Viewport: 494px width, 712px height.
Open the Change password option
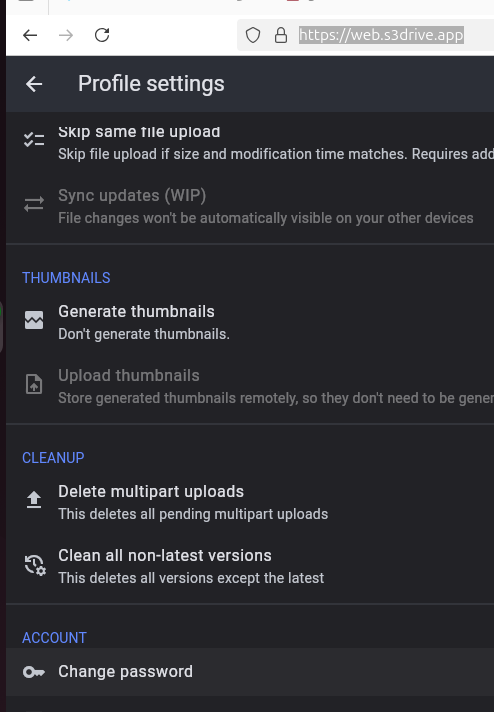[250, 672]
